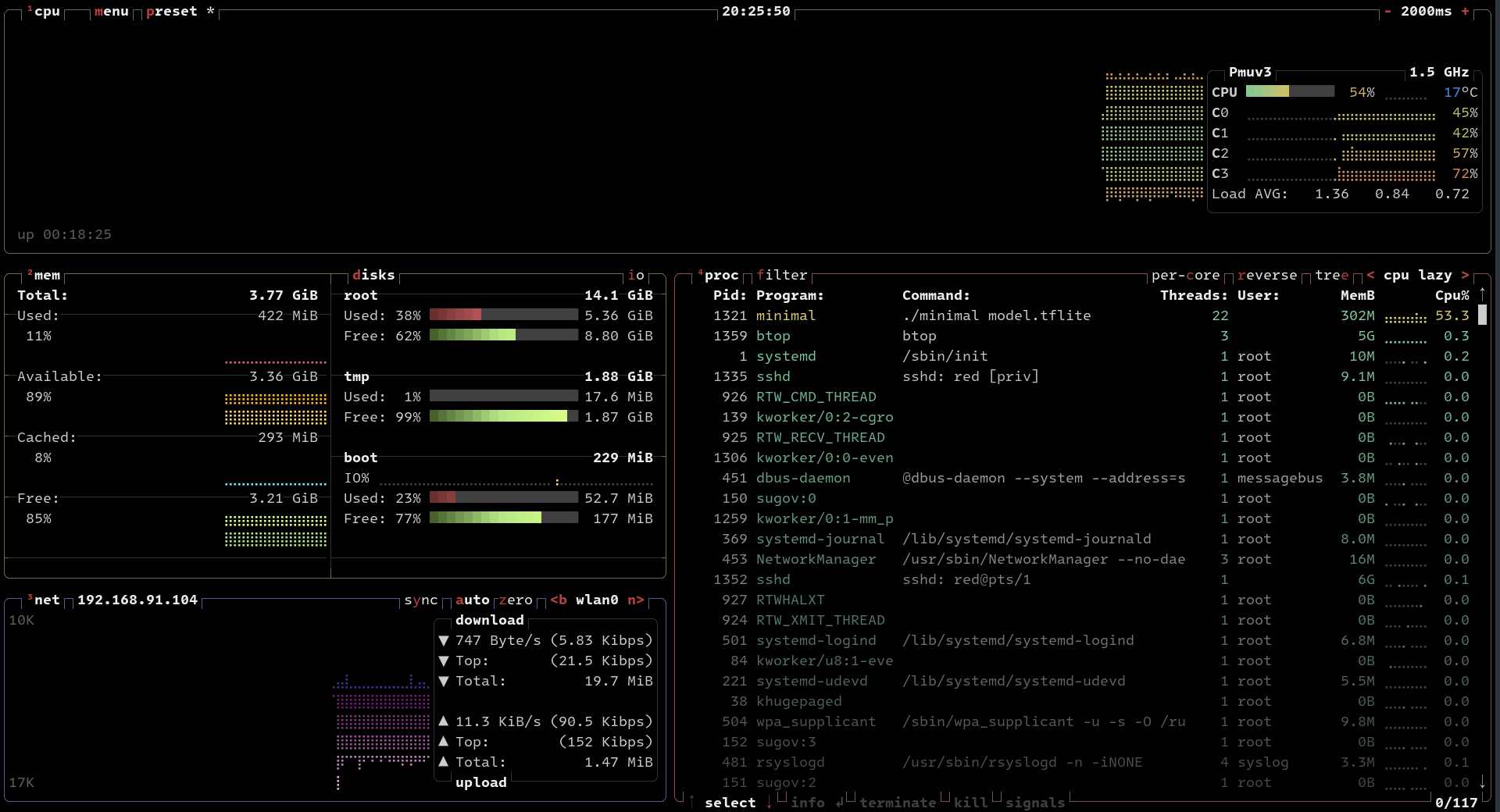The width and height of the screenshot is (1500, 812).
Task: Toggle io mode for disks
Action: 636,276
